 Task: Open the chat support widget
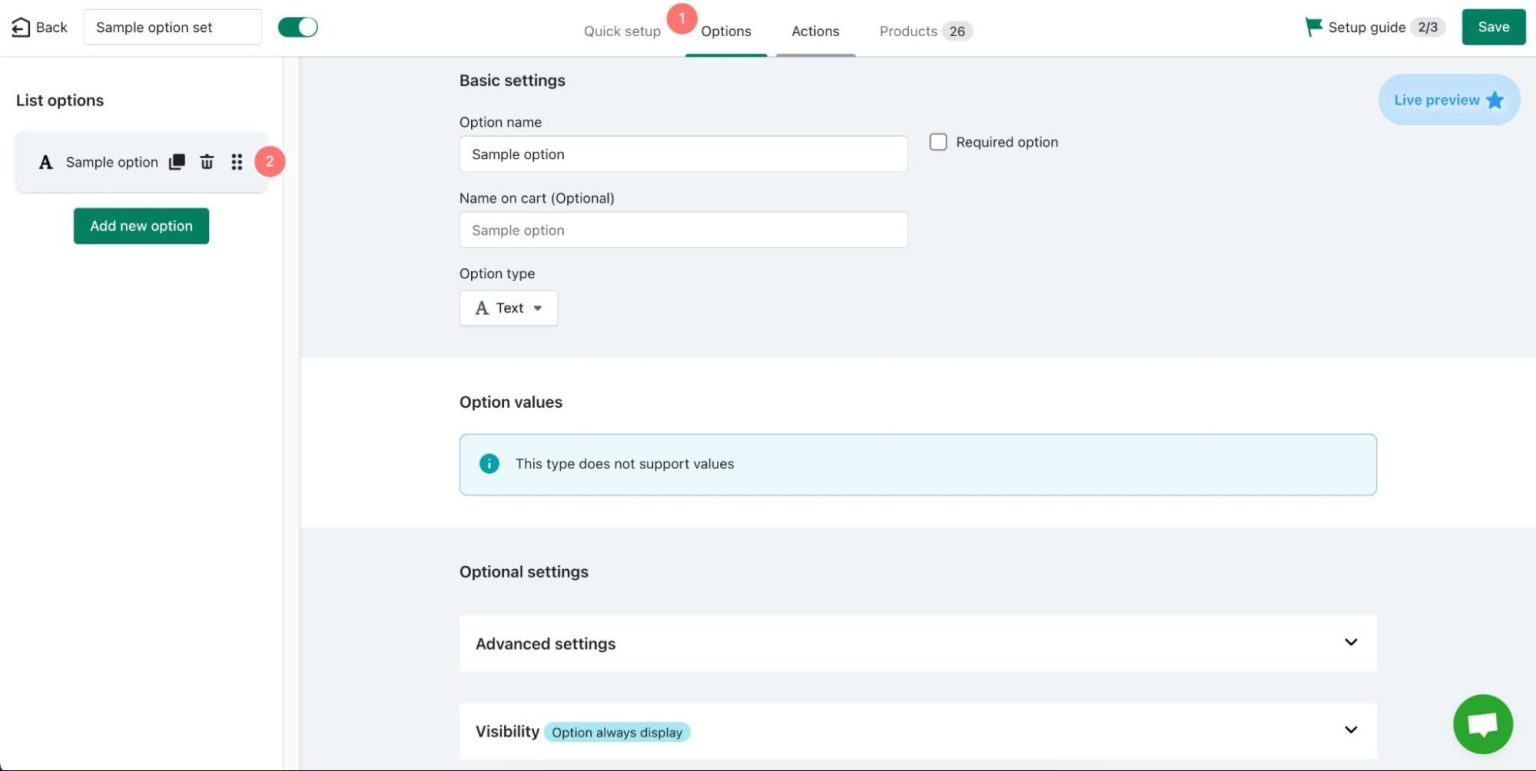pos(1482,723)
